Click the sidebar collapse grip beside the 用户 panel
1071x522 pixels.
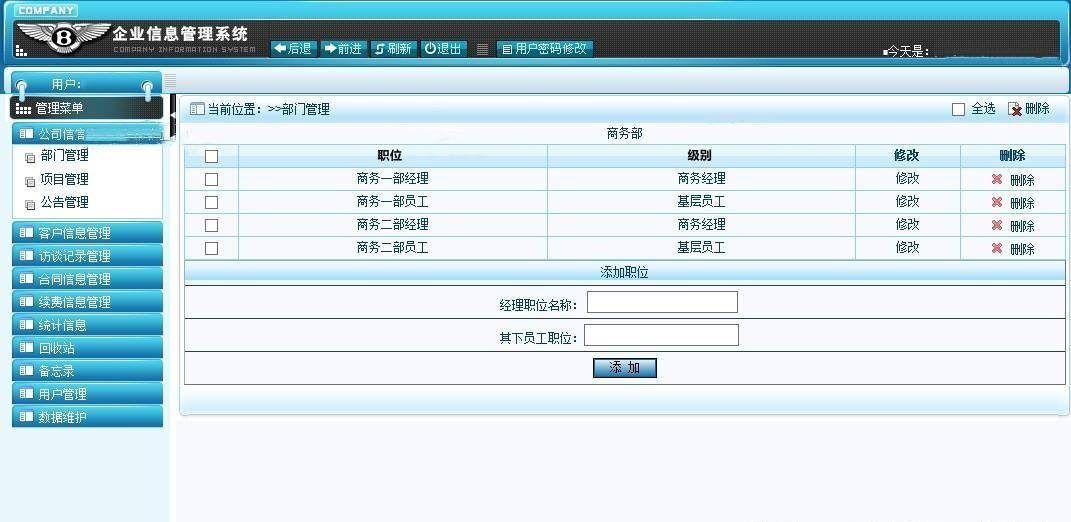pyautogui.click(x=170, y=81)
